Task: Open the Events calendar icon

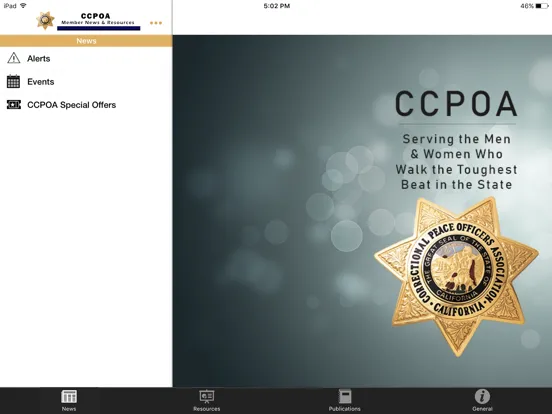Action: (13, 81)
